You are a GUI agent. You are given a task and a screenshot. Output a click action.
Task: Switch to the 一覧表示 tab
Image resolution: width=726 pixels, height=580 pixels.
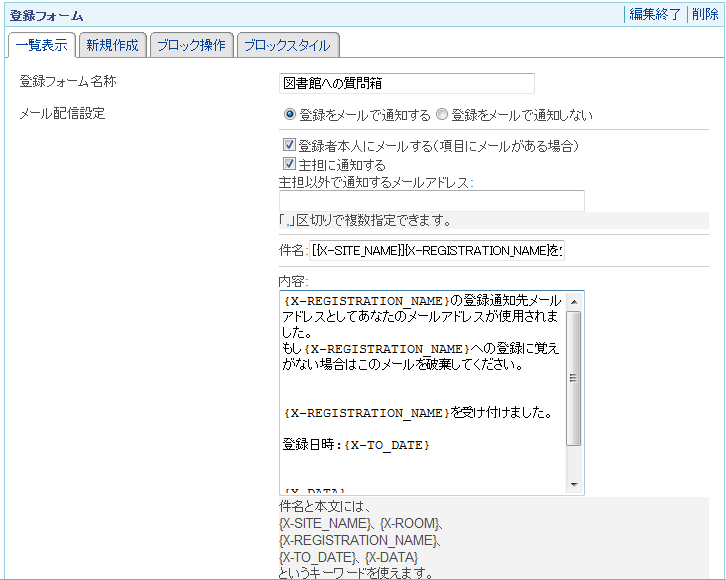42,45
